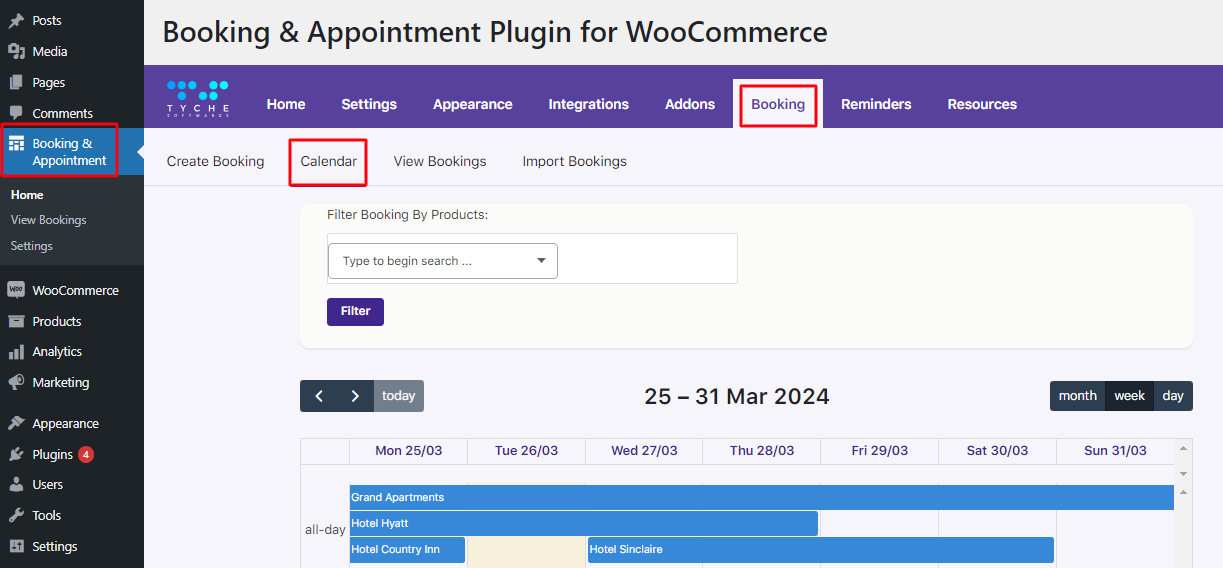
Task: Click the Booking & Appointment calendar icon
Action: point(16,144)
